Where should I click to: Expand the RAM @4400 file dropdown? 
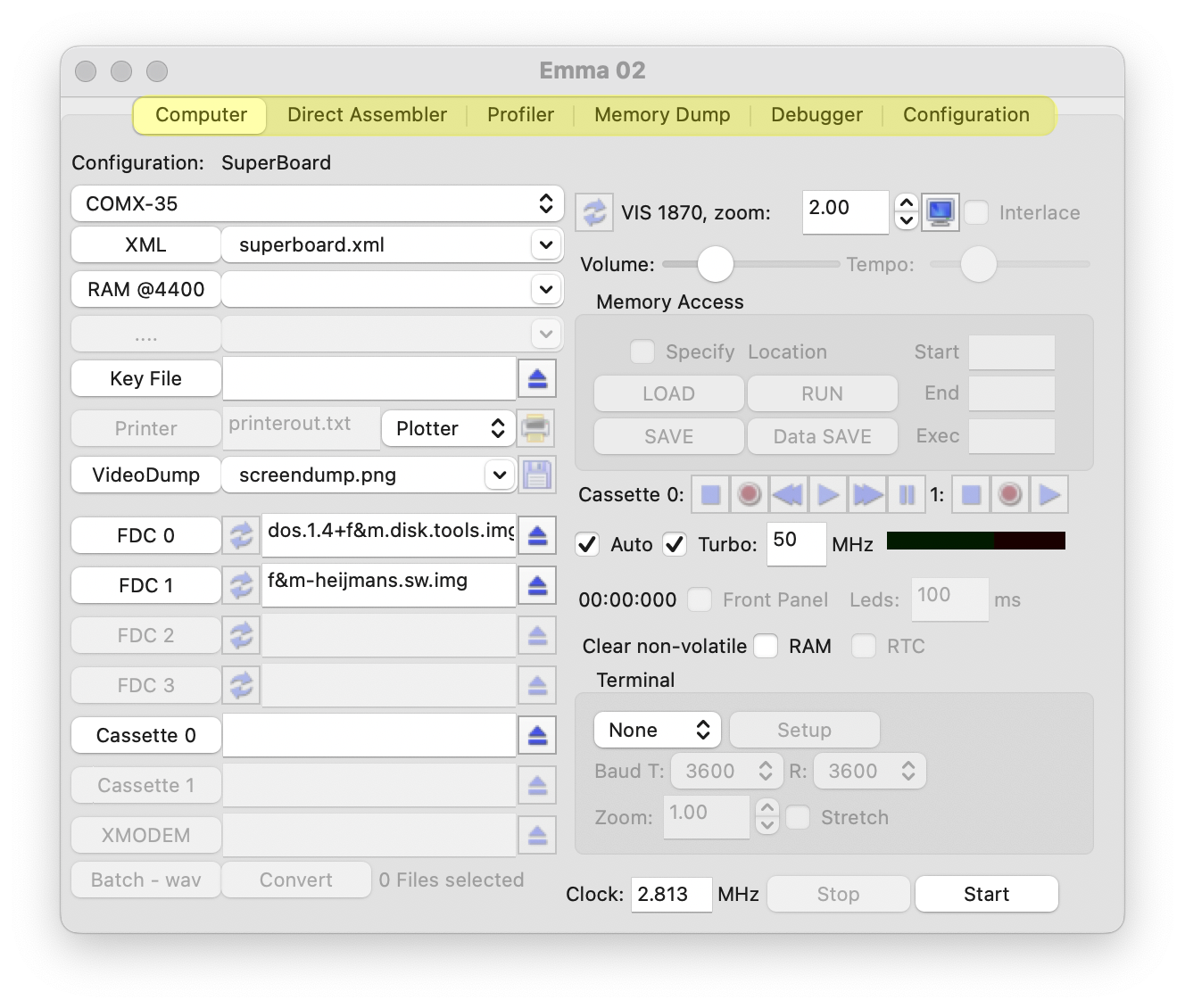click(x=546, y=289)
